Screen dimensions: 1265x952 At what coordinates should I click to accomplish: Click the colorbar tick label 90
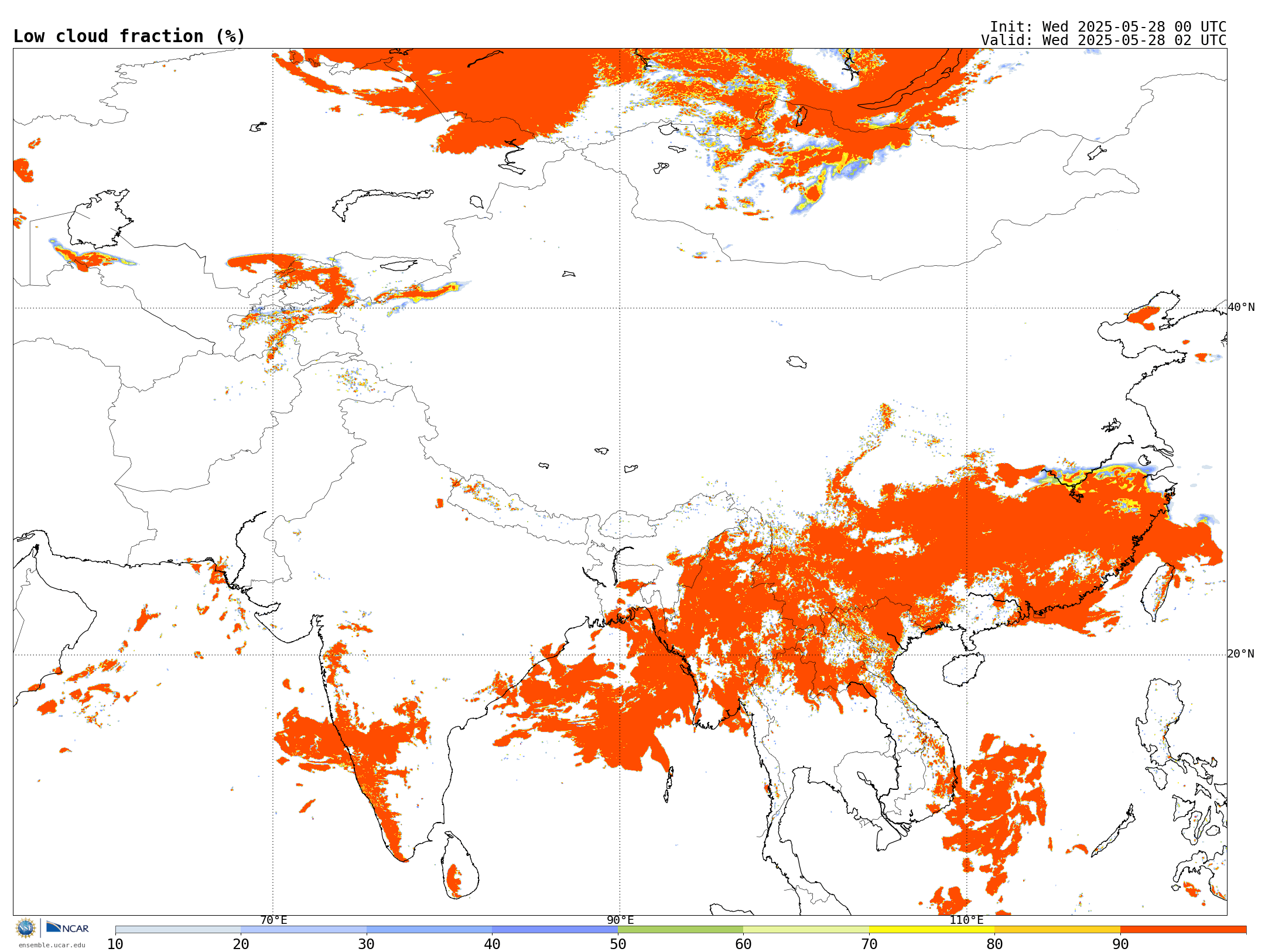1120,944
